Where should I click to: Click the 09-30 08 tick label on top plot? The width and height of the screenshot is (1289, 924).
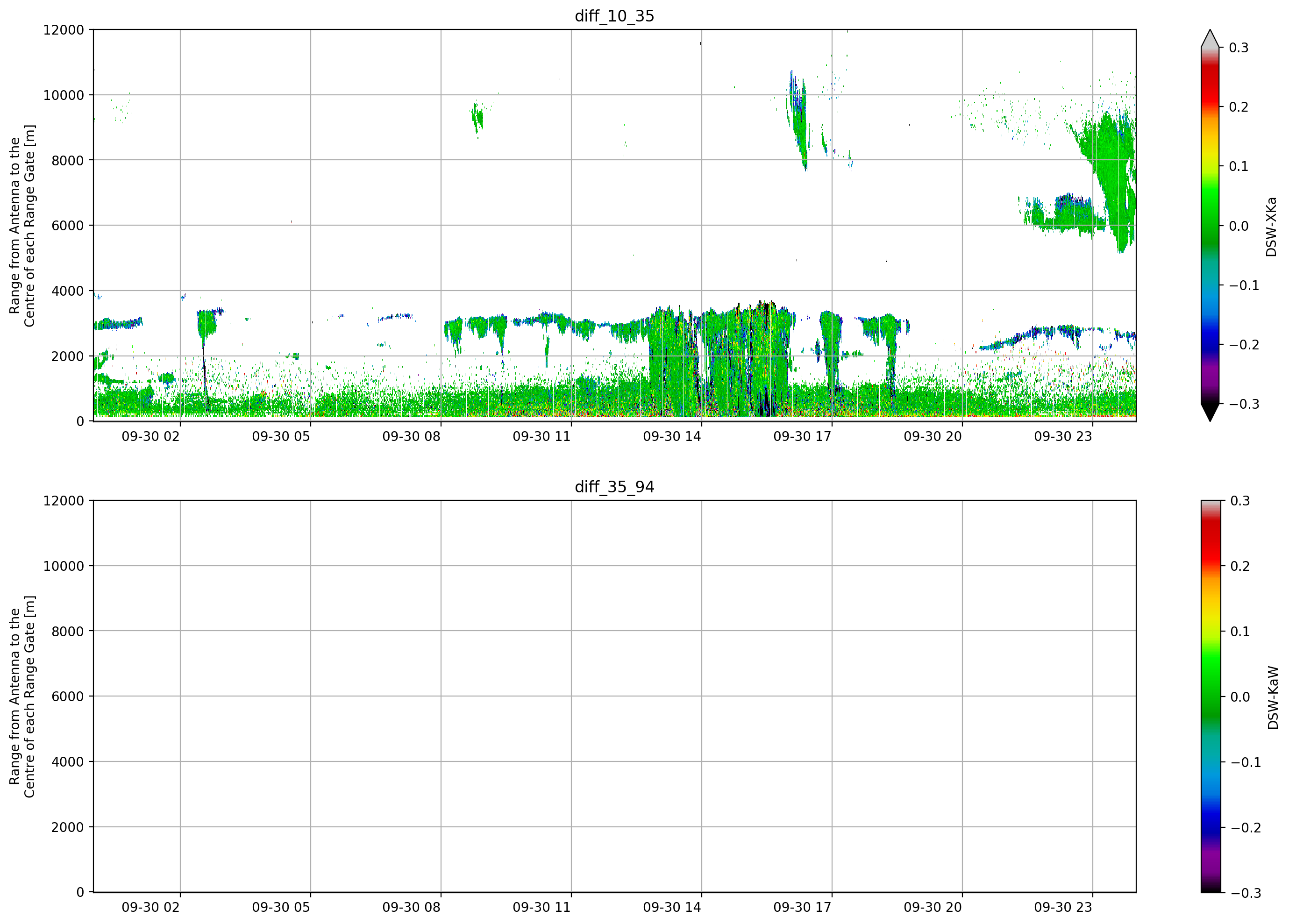click(x=412, y=436)
